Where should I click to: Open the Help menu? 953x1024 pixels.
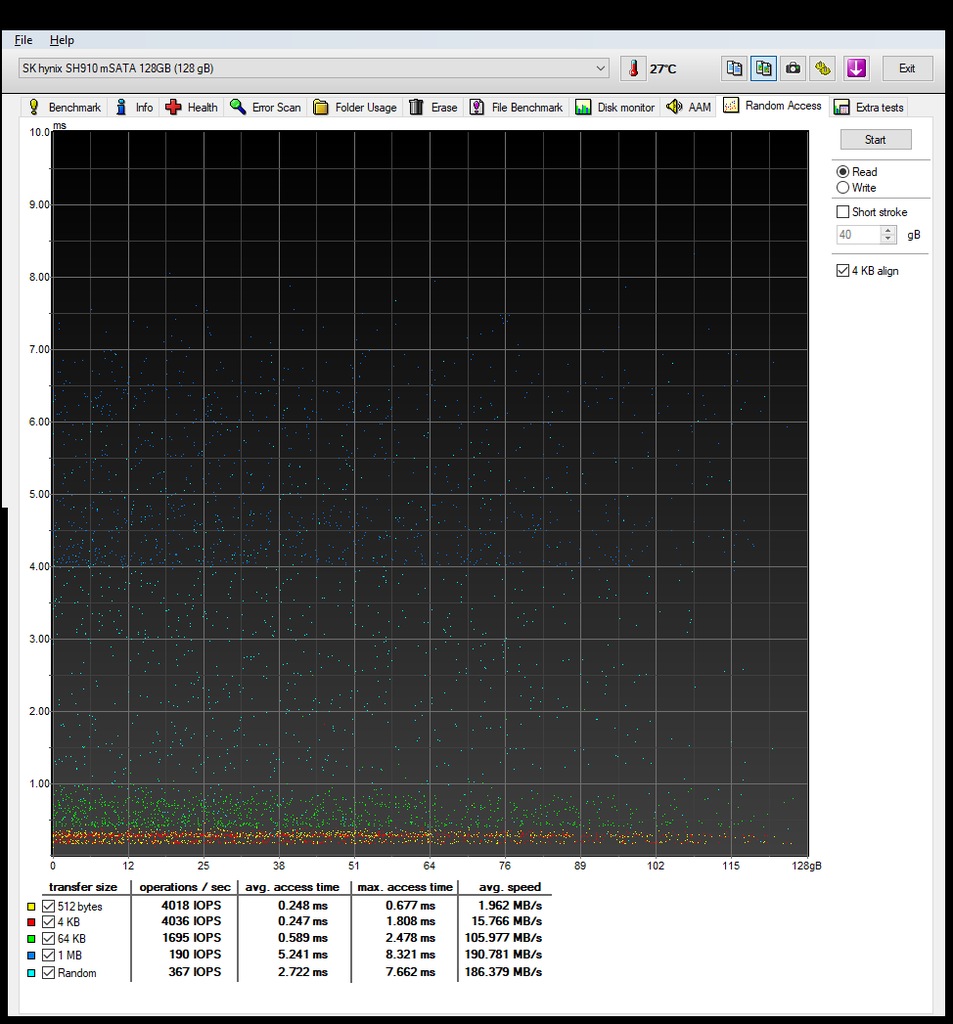click(x=62, y=40)
